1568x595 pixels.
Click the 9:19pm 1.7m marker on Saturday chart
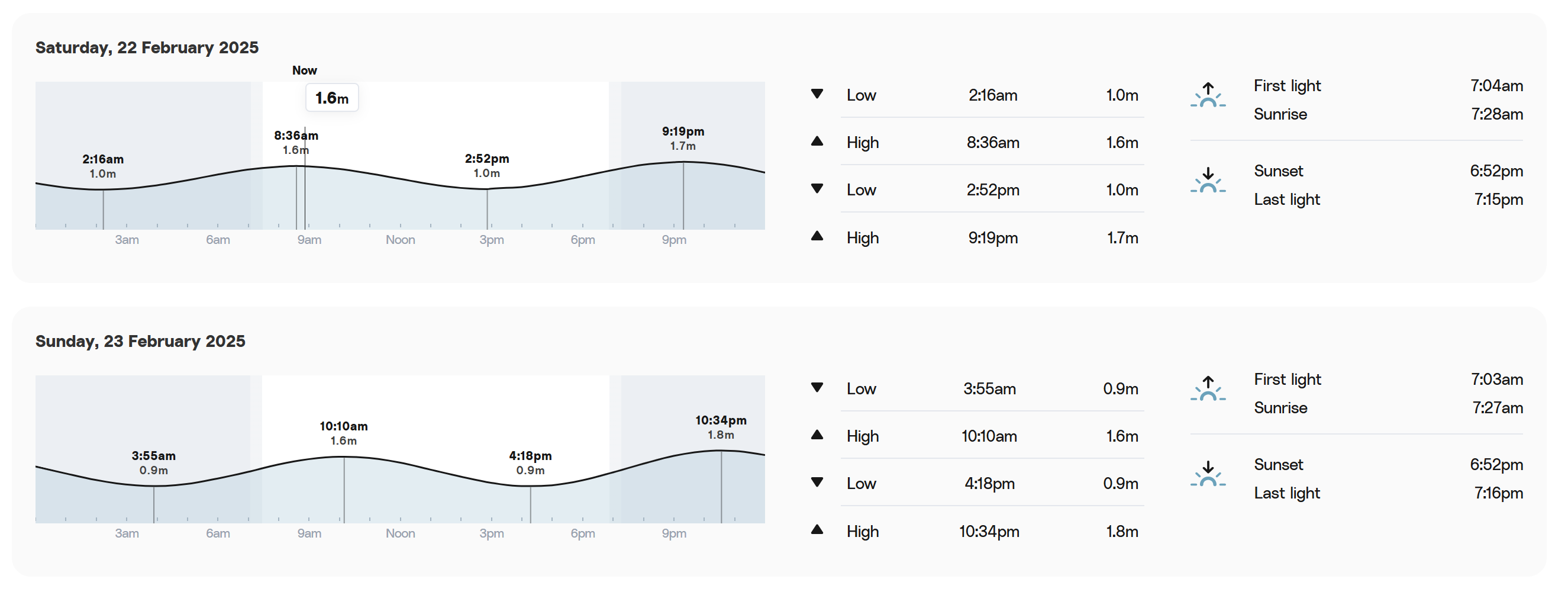(683, 139)
